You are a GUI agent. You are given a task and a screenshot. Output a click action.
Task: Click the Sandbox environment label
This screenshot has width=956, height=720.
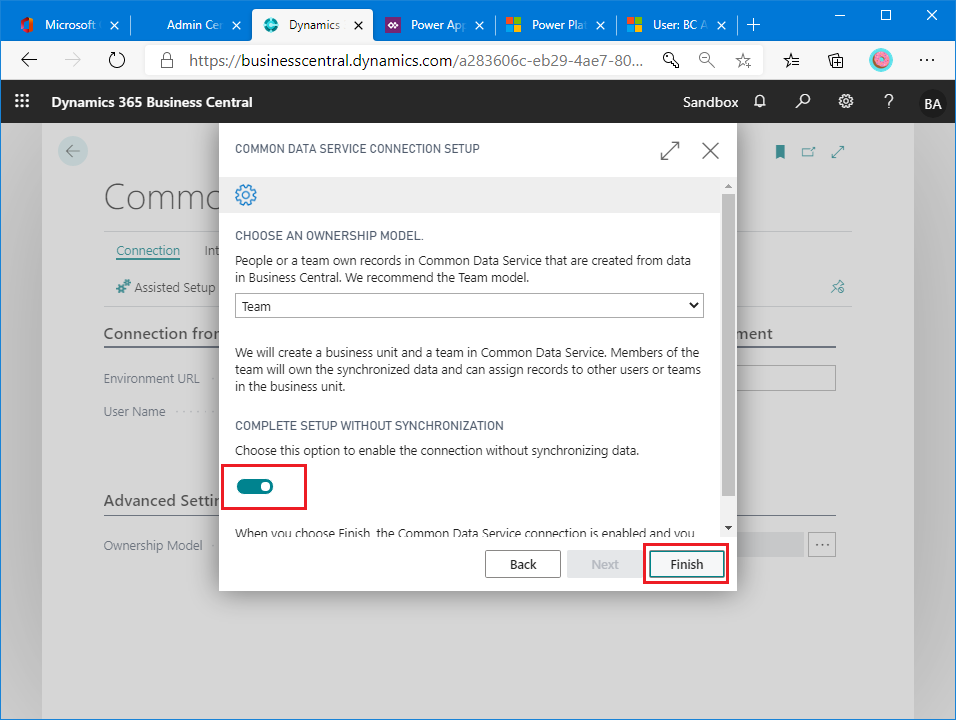click(710, 102)
